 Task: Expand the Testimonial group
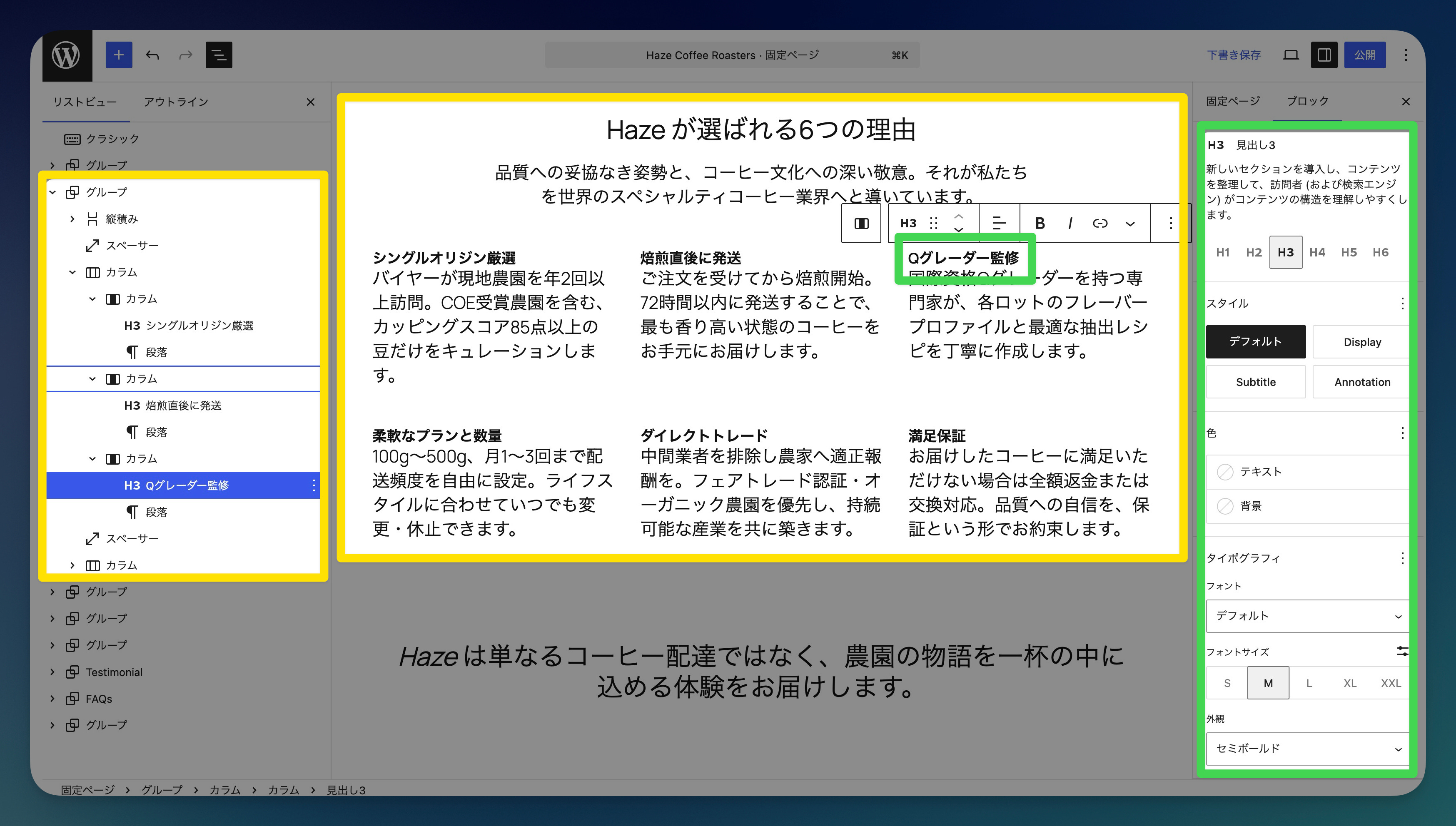coord(52,672)
